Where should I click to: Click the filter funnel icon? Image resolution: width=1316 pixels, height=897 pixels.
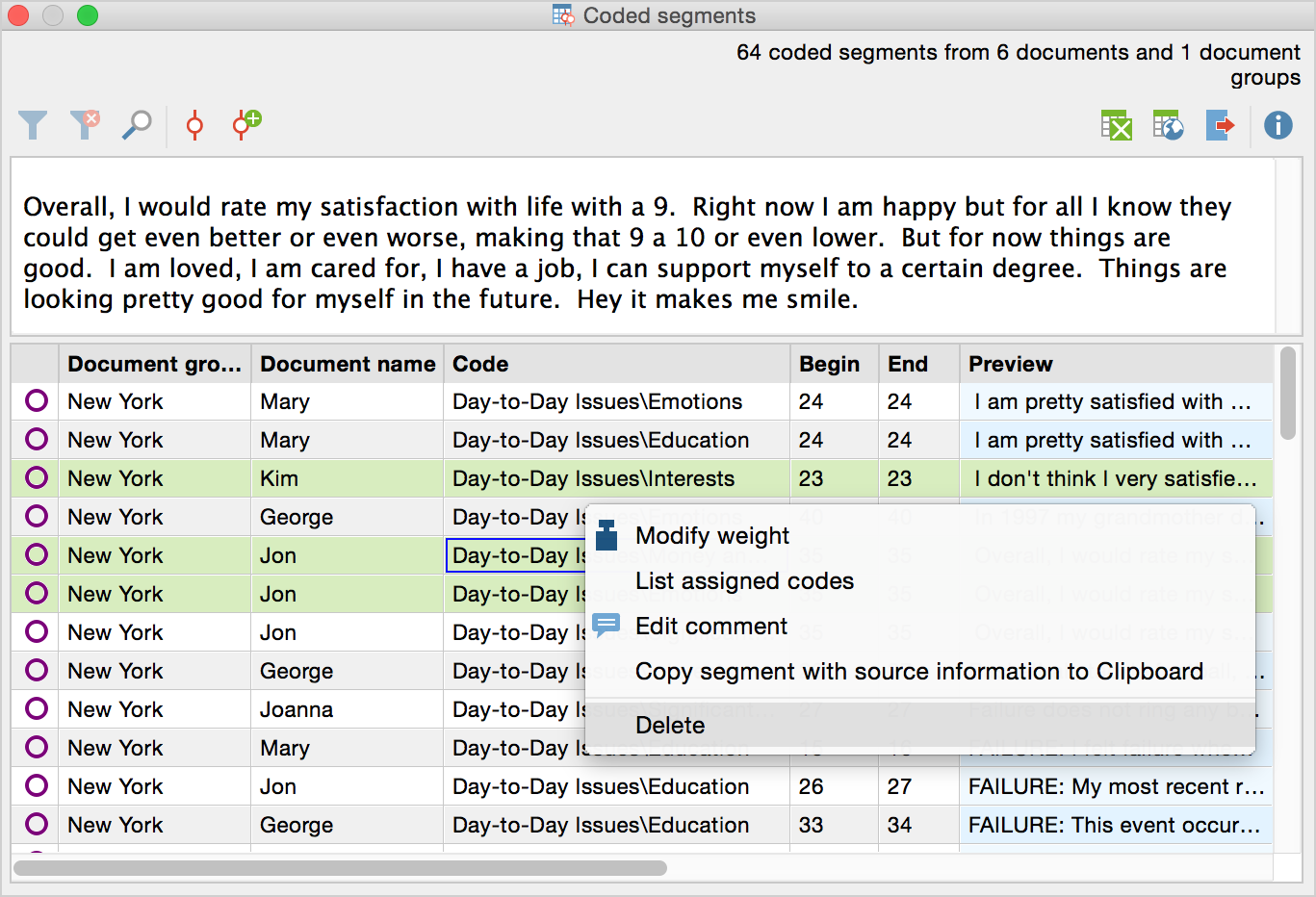coord(33,125)
